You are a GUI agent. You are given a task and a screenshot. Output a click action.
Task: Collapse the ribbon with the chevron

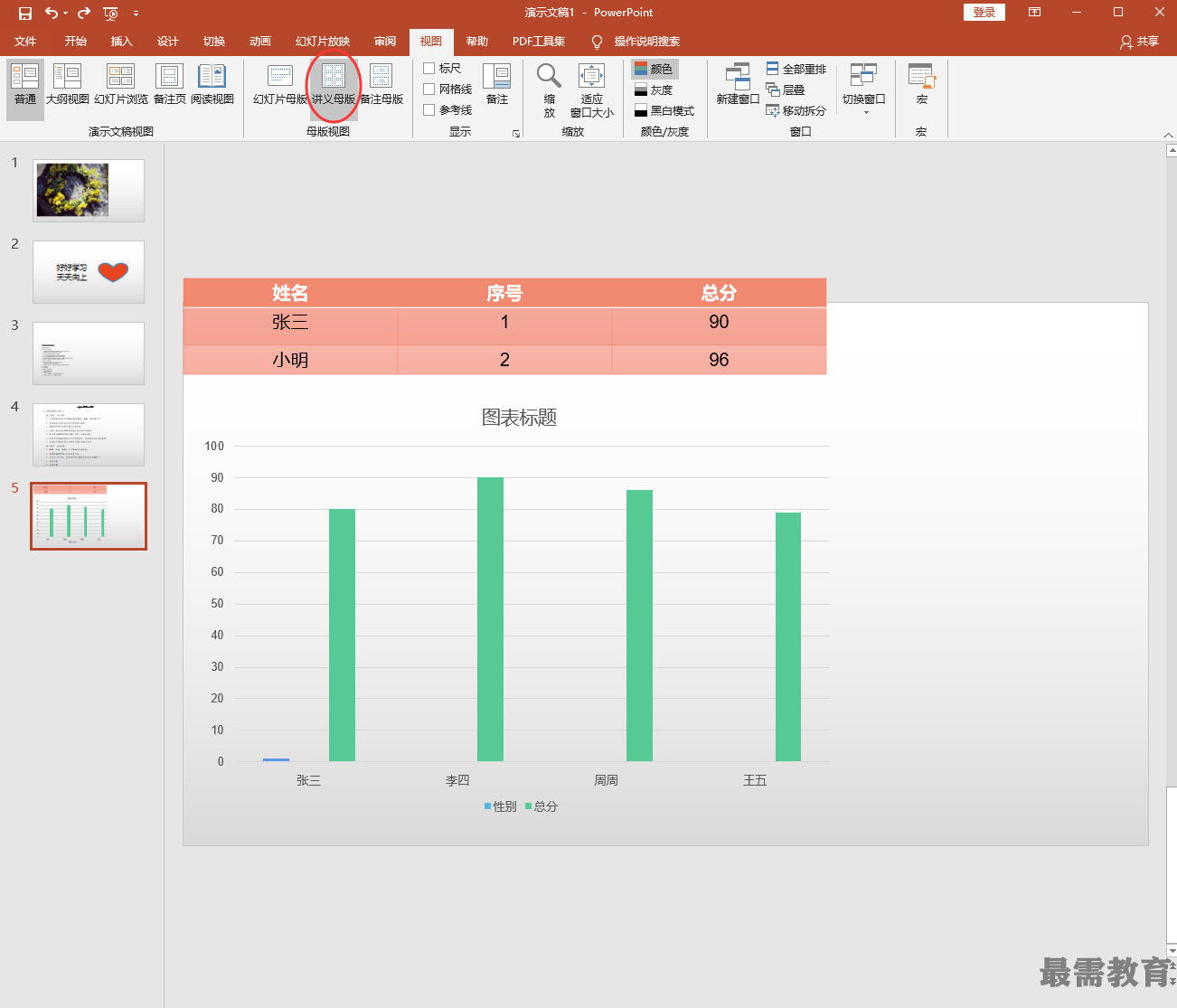[1168, 134]
